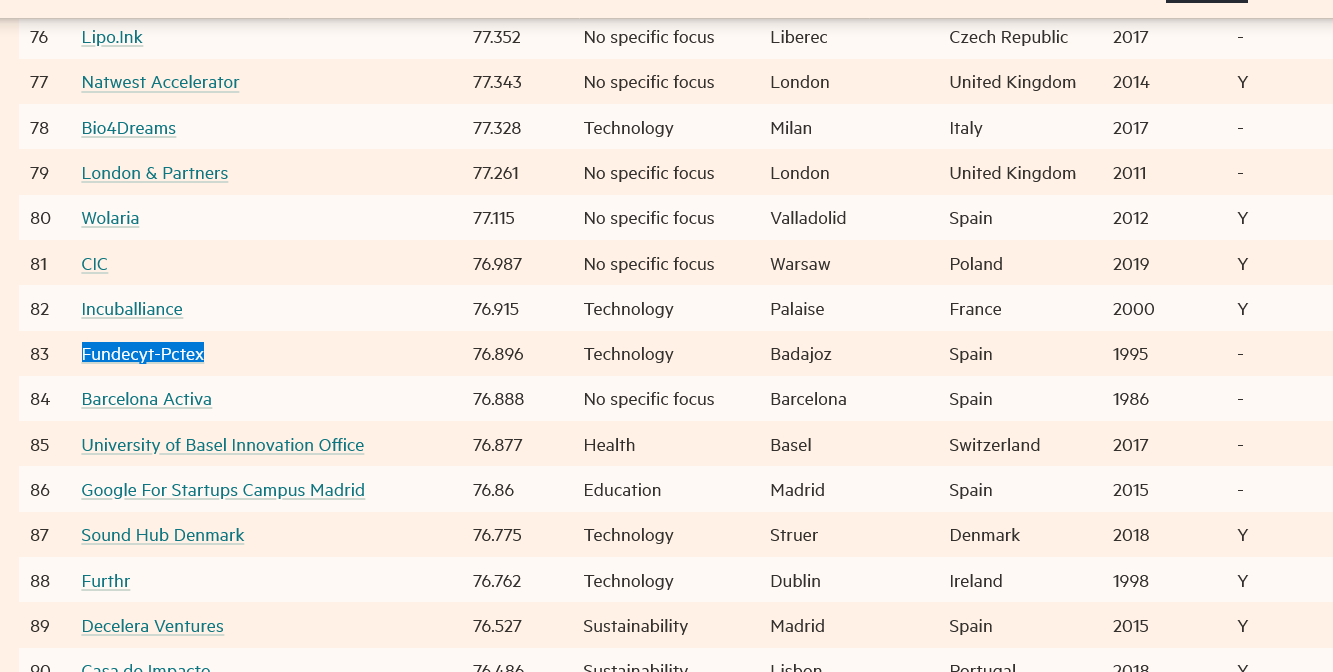This screenshot has width=1333, height=672.
Task: Open the London & Partners link
Action: tap(154, 173)
